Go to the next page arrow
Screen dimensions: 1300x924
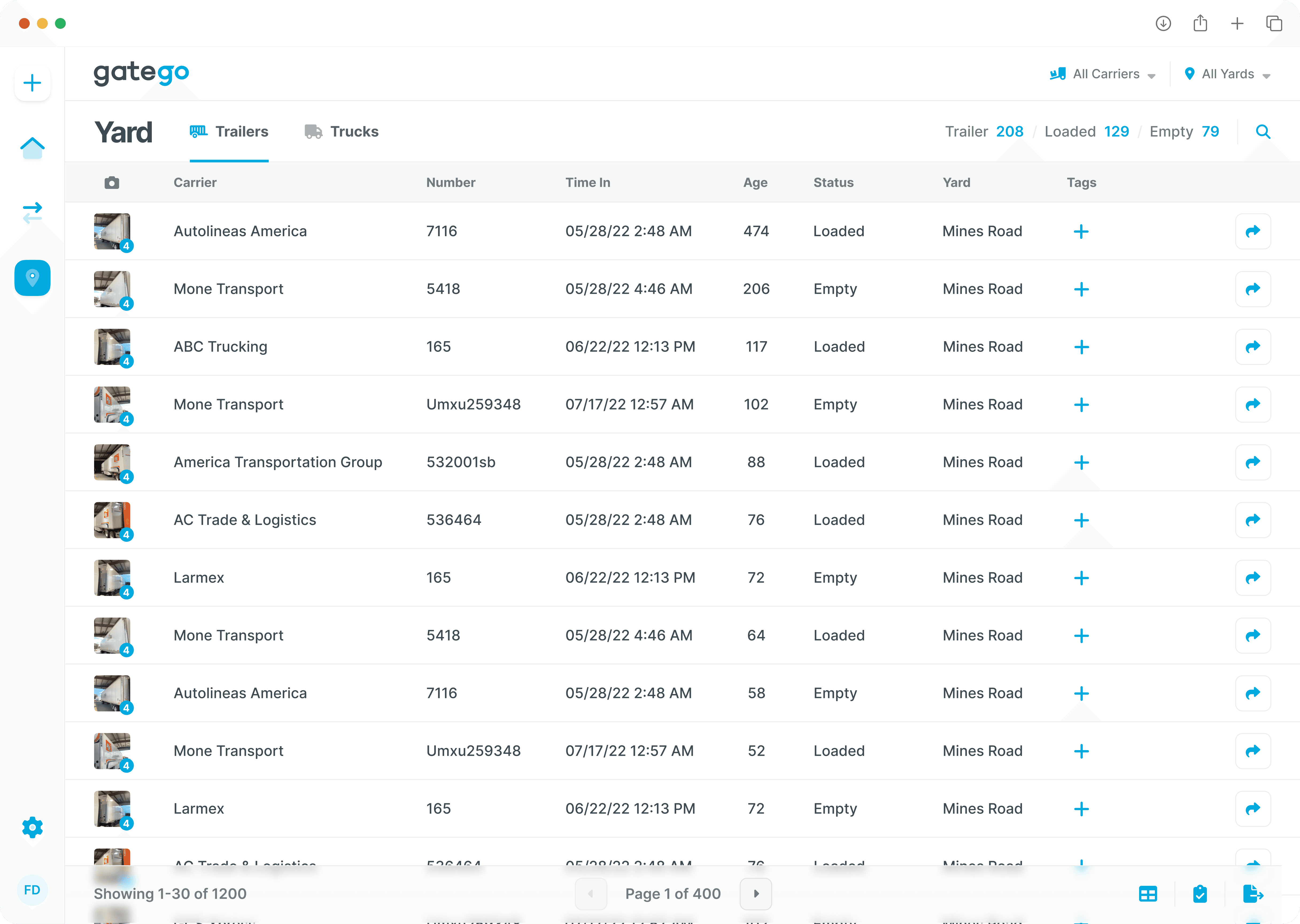[x=756, y=894]
